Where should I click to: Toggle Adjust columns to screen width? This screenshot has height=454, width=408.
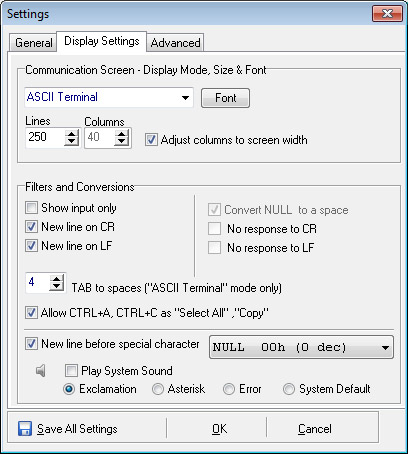(x=151, y=140)
